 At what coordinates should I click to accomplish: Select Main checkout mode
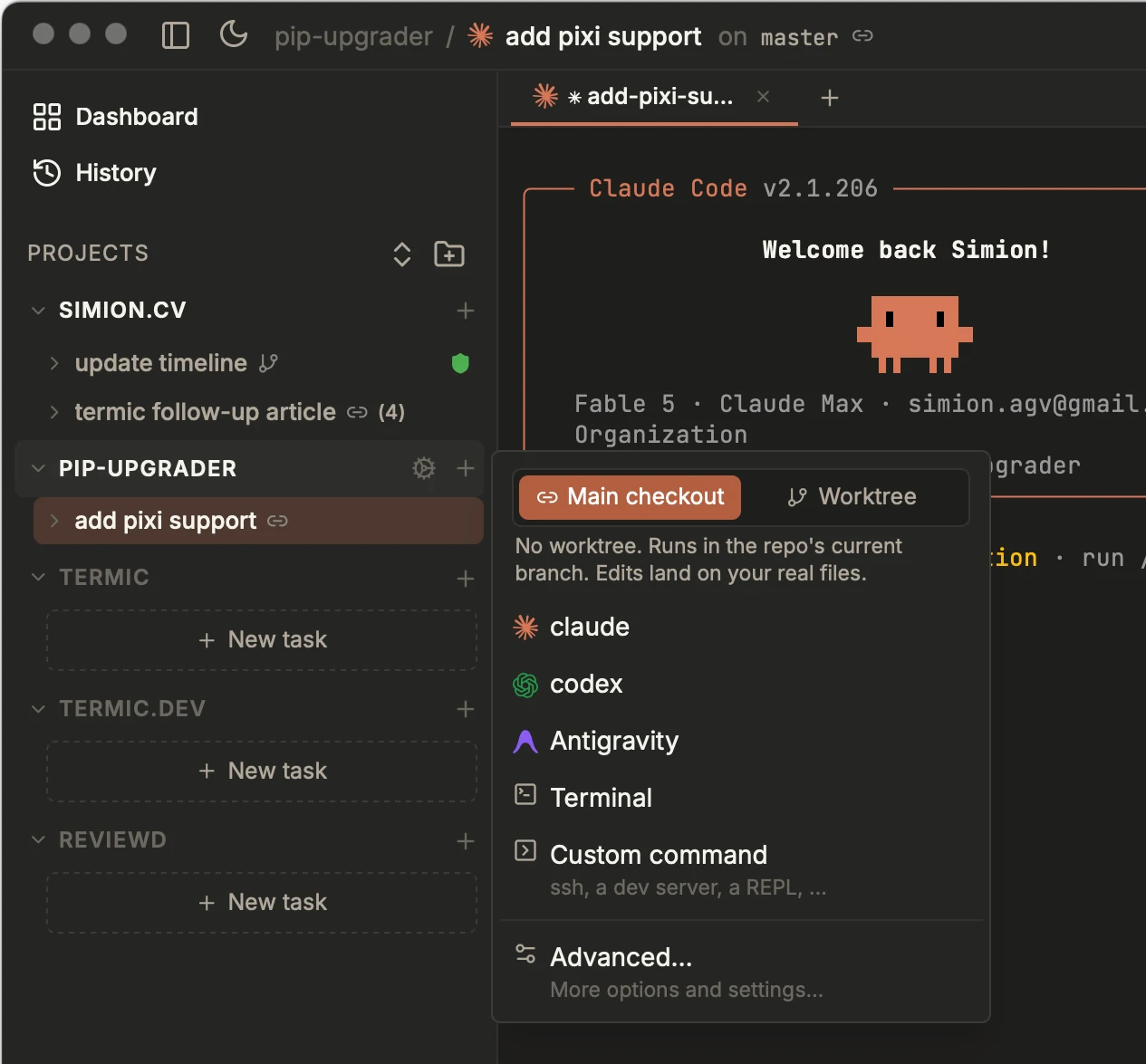point(630,497)
